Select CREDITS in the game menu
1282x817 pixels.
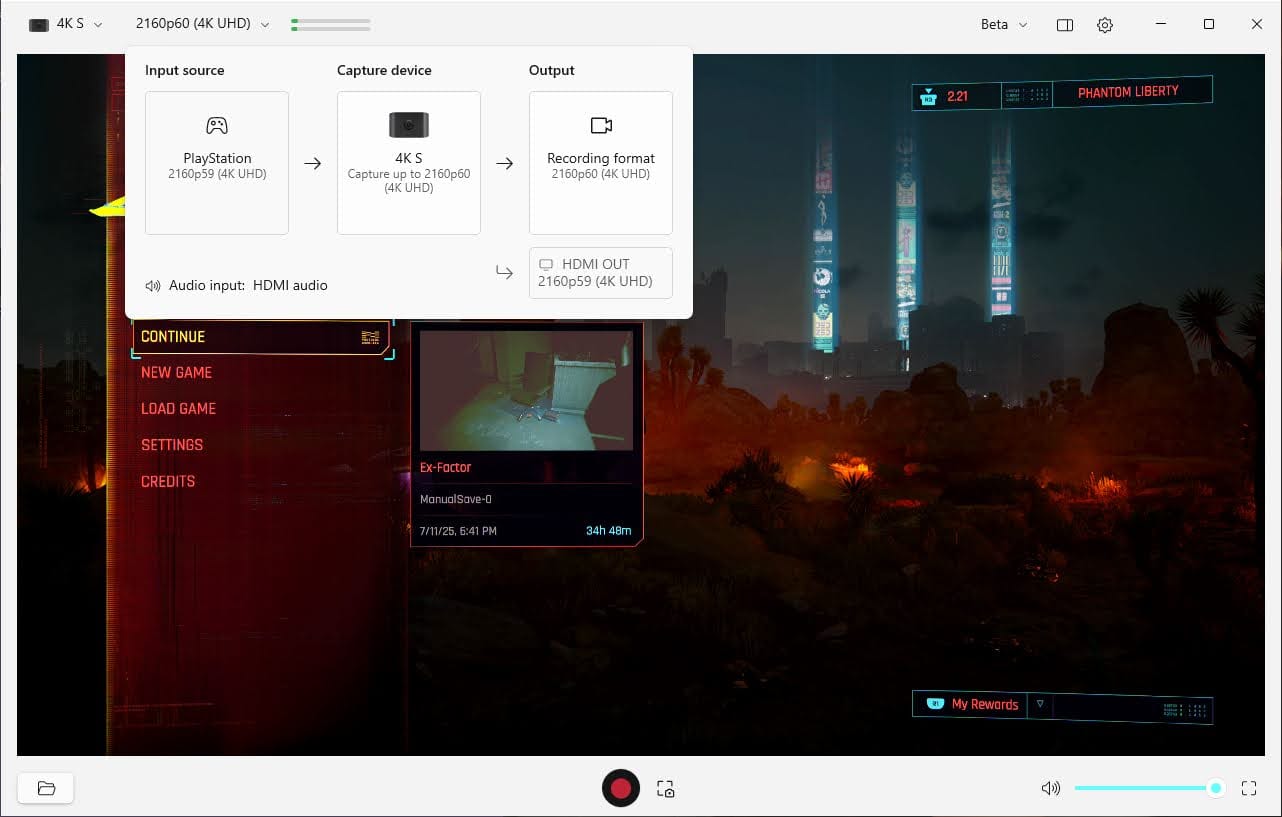coord(168,481)
